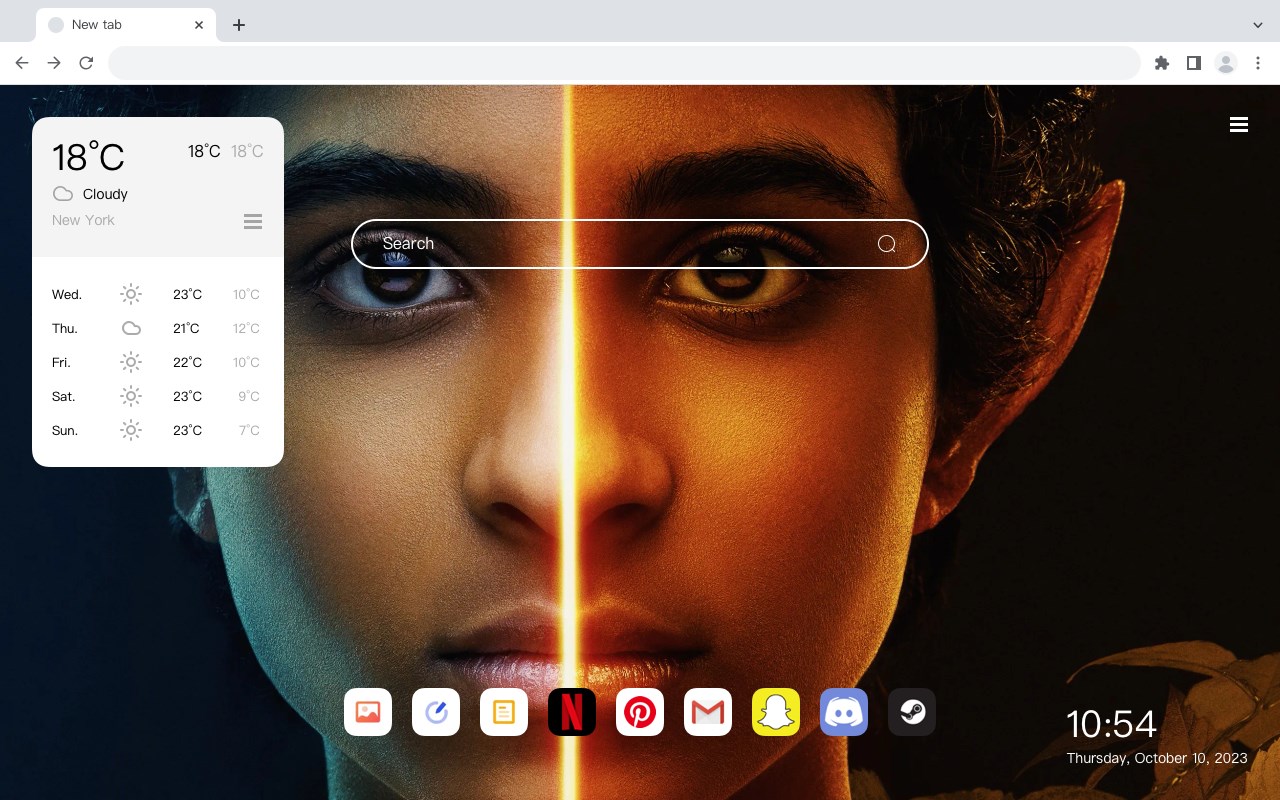Launch the Netflix shortcut

(x=572, y=712)
